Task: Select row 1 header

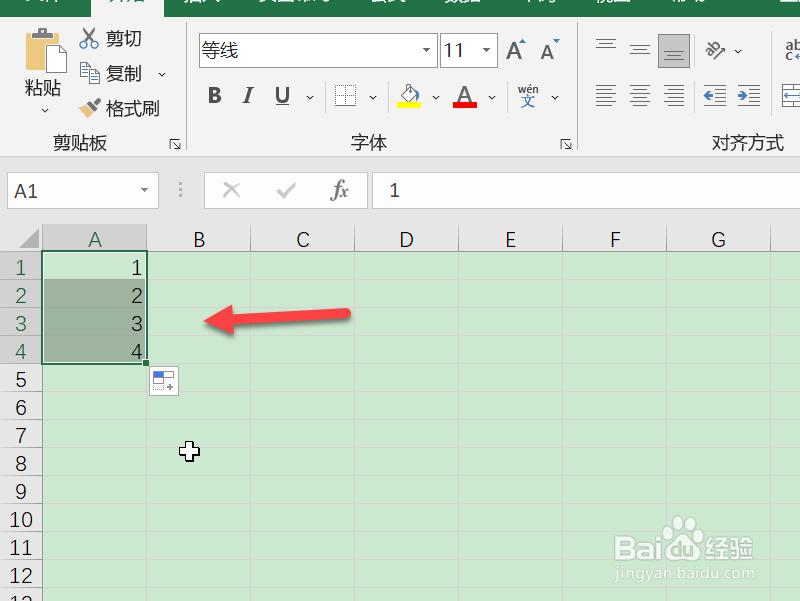Action: click(x=20, y=267)
